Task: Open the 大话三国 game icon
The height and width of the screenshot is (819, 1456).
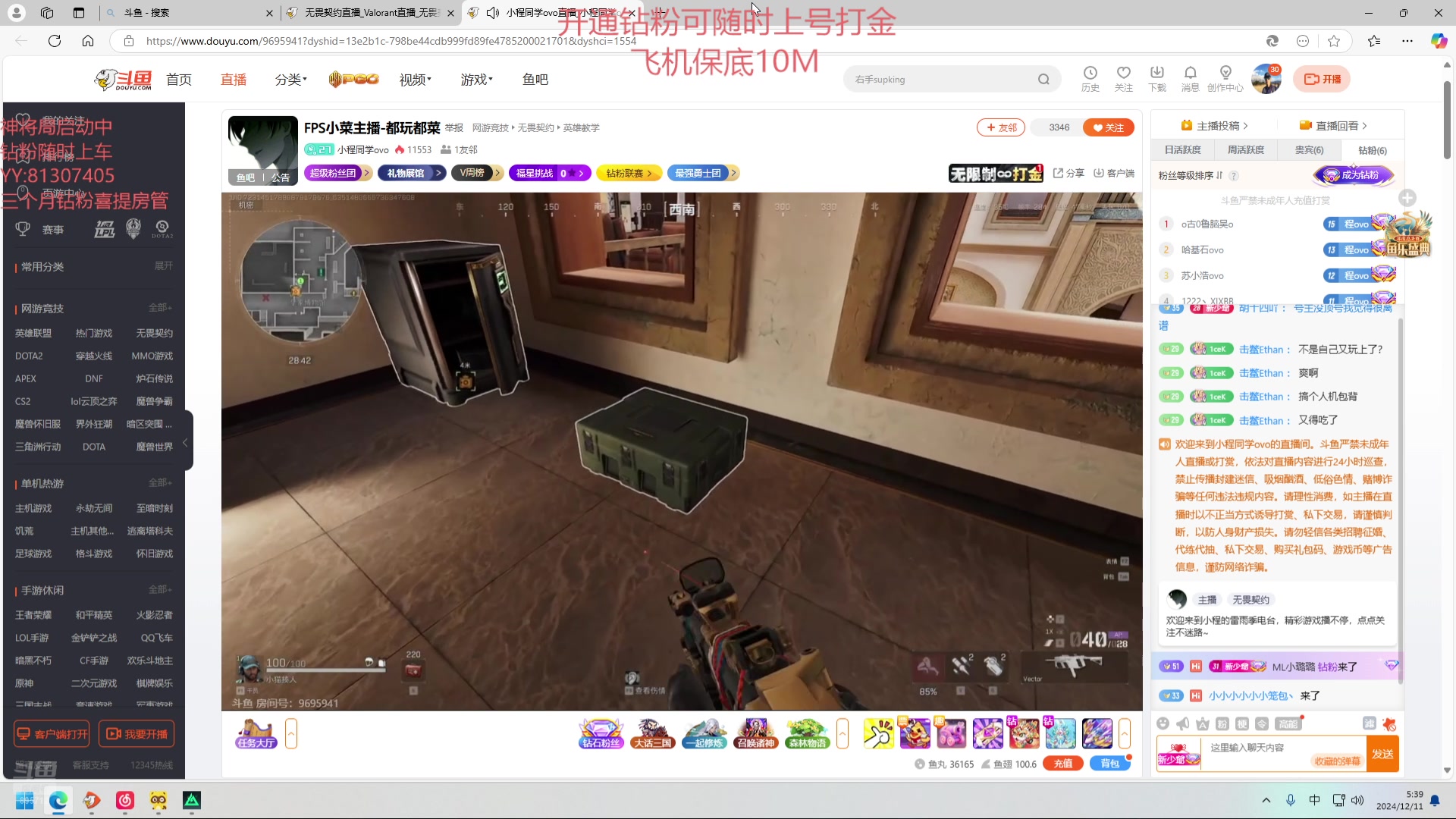Action: tap(652, 733)
